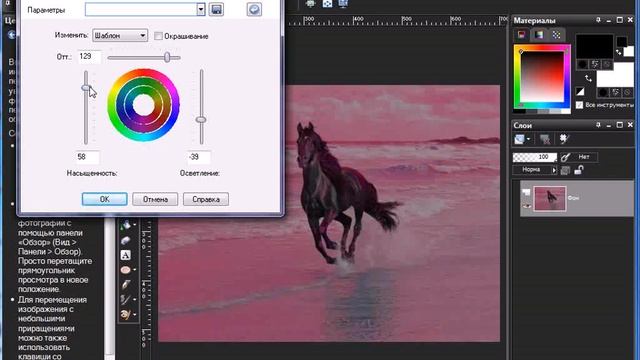Screen dimensions: 640x360
Task: Enable the Окрашивание checkbox
Action: click(x=158, y=36)
